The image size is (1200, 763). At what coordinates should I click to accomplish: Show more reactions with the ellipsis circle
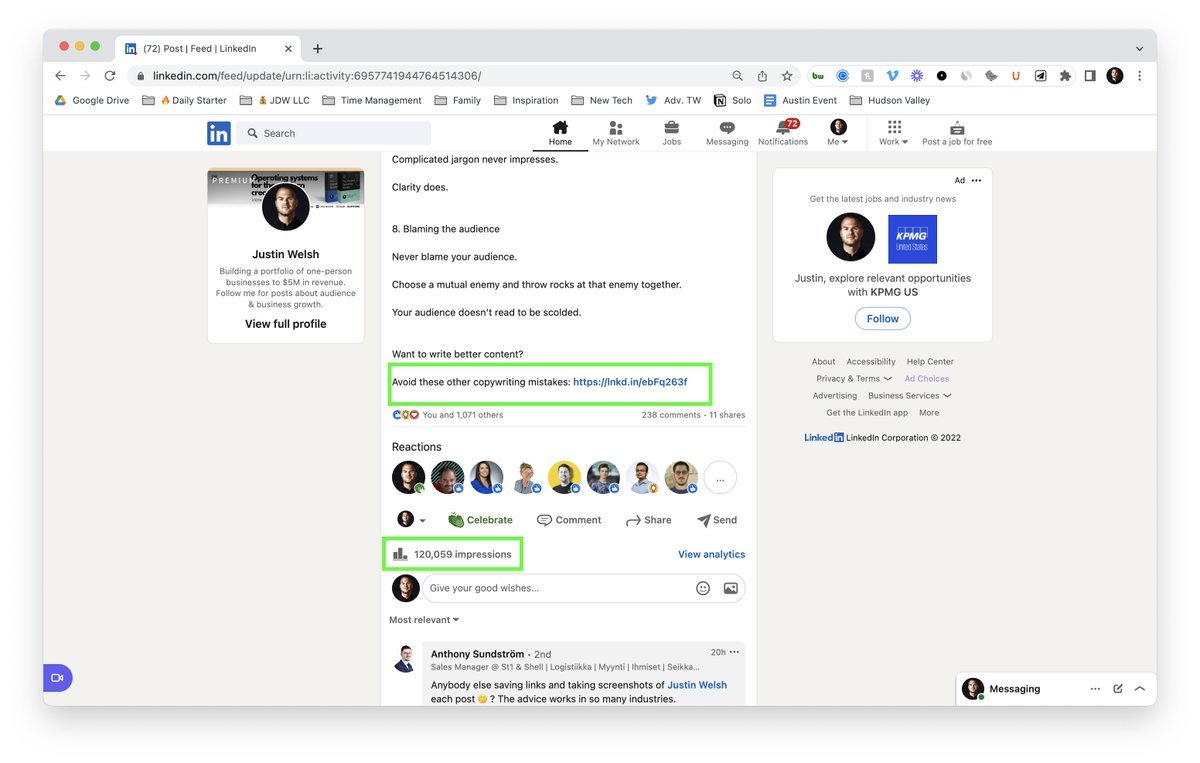(x=720, y=478)
